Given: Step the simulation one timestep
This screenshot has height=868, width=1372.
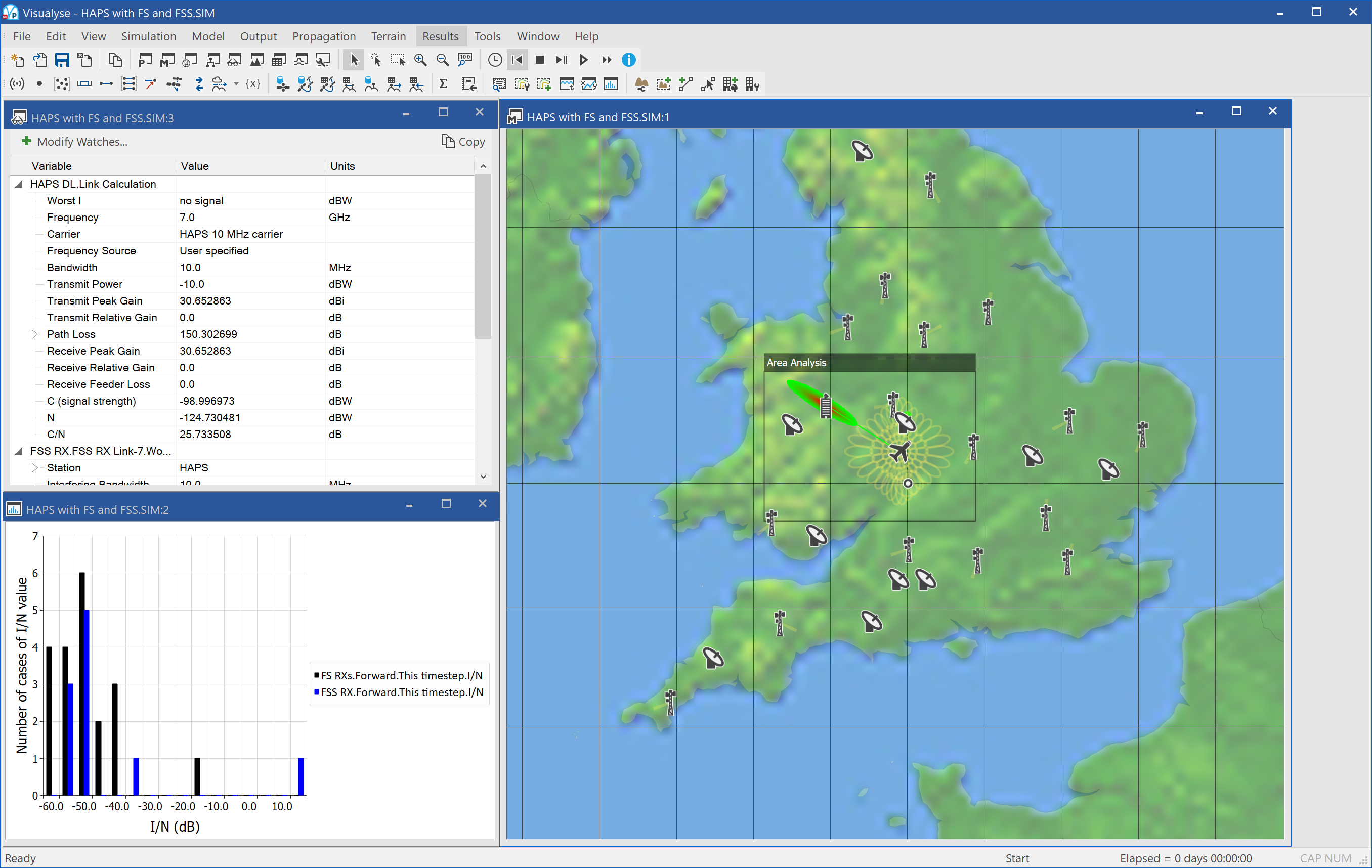Looking at the screenshot, I should (561, 60).
